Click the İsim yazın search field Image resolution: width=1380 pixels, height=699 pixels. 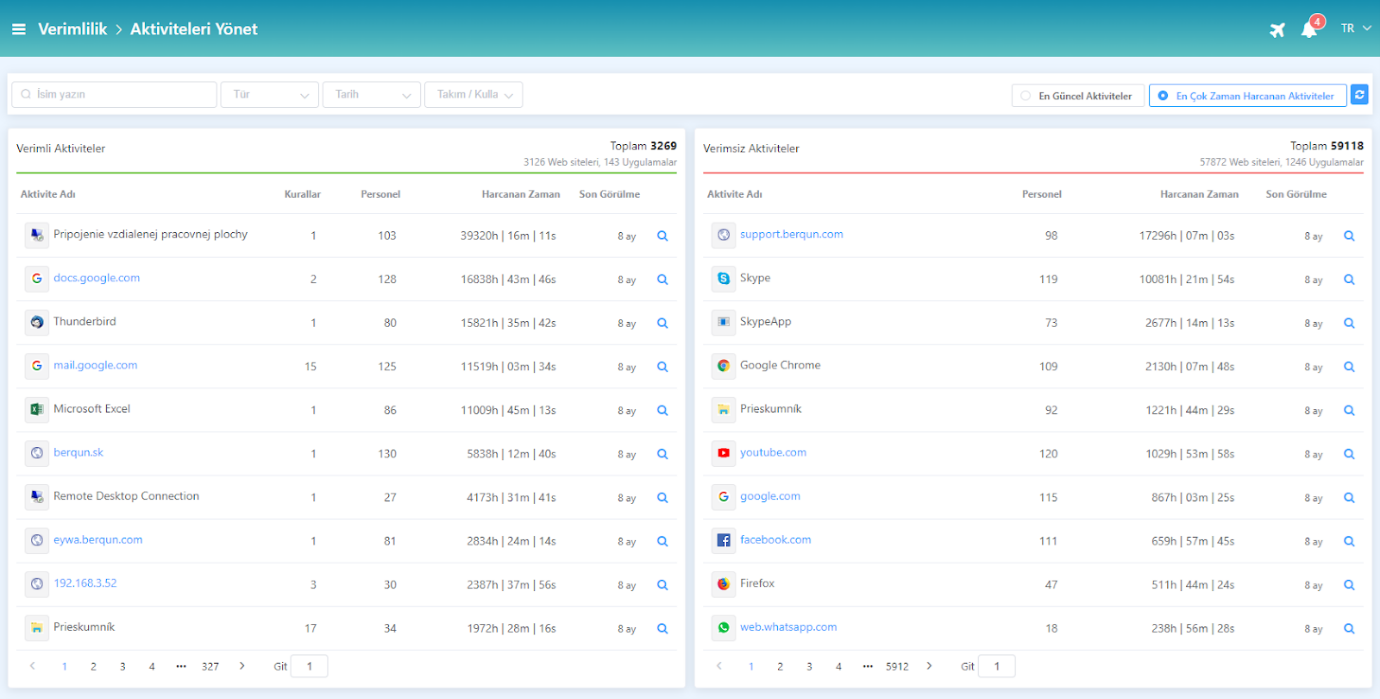tap(114, 95)
